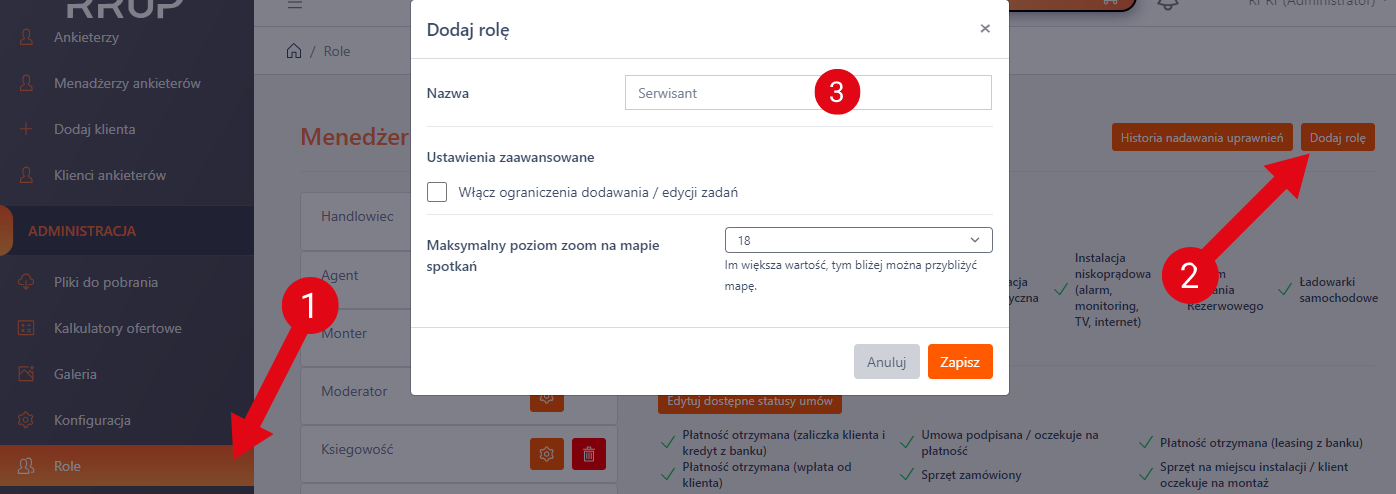Click the Galeria image icon in sidebar
Screen dimensions: 1396x494
(27, 374)
